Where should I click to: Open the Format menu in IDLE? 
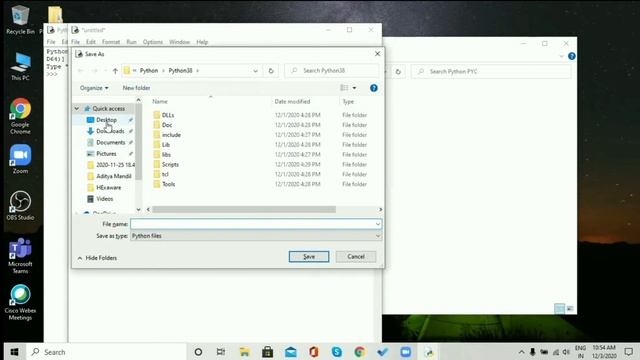[x=111, y=42]
